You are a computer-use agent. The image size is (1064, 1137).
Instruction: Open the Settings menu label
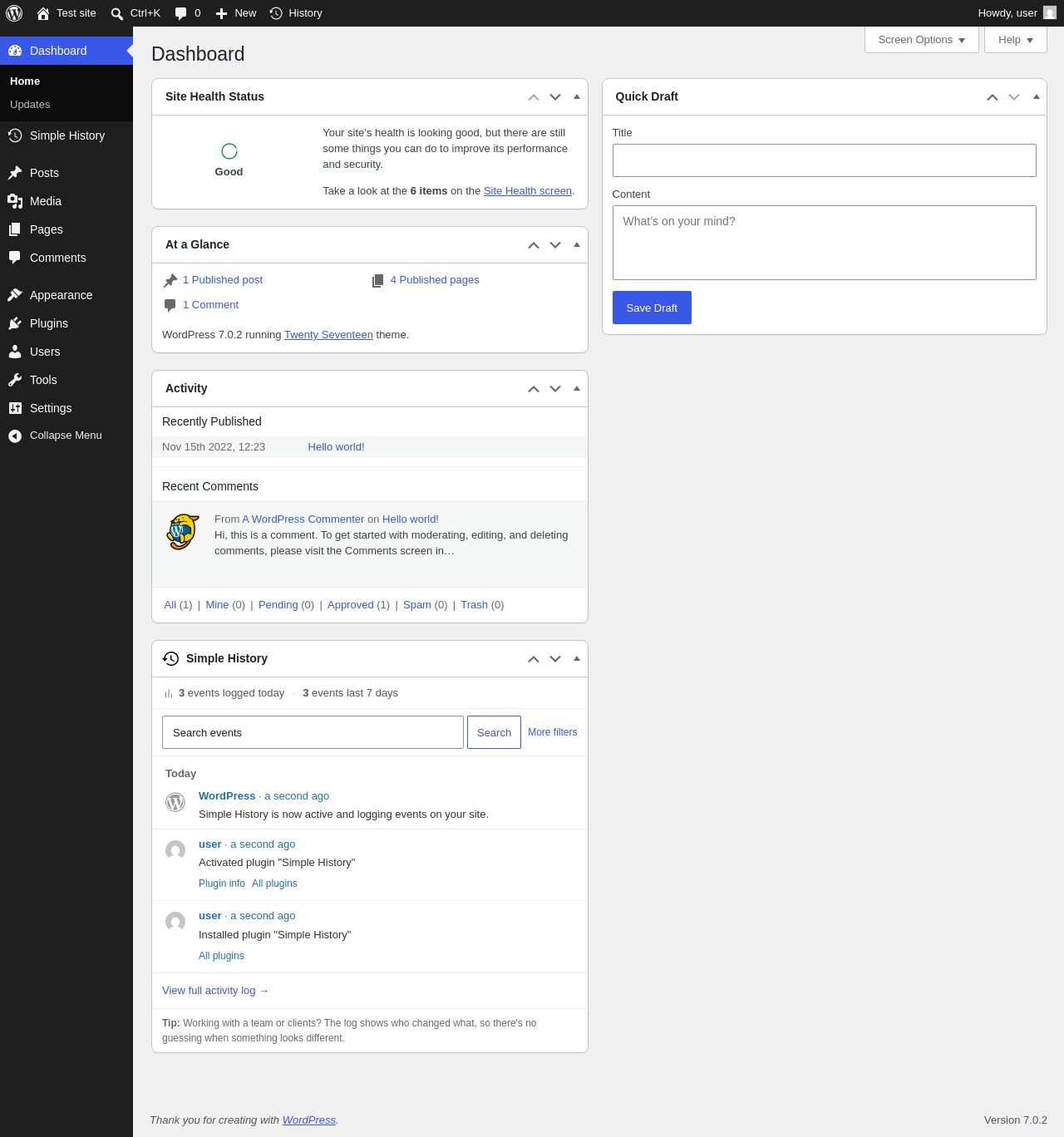point(51,408)
